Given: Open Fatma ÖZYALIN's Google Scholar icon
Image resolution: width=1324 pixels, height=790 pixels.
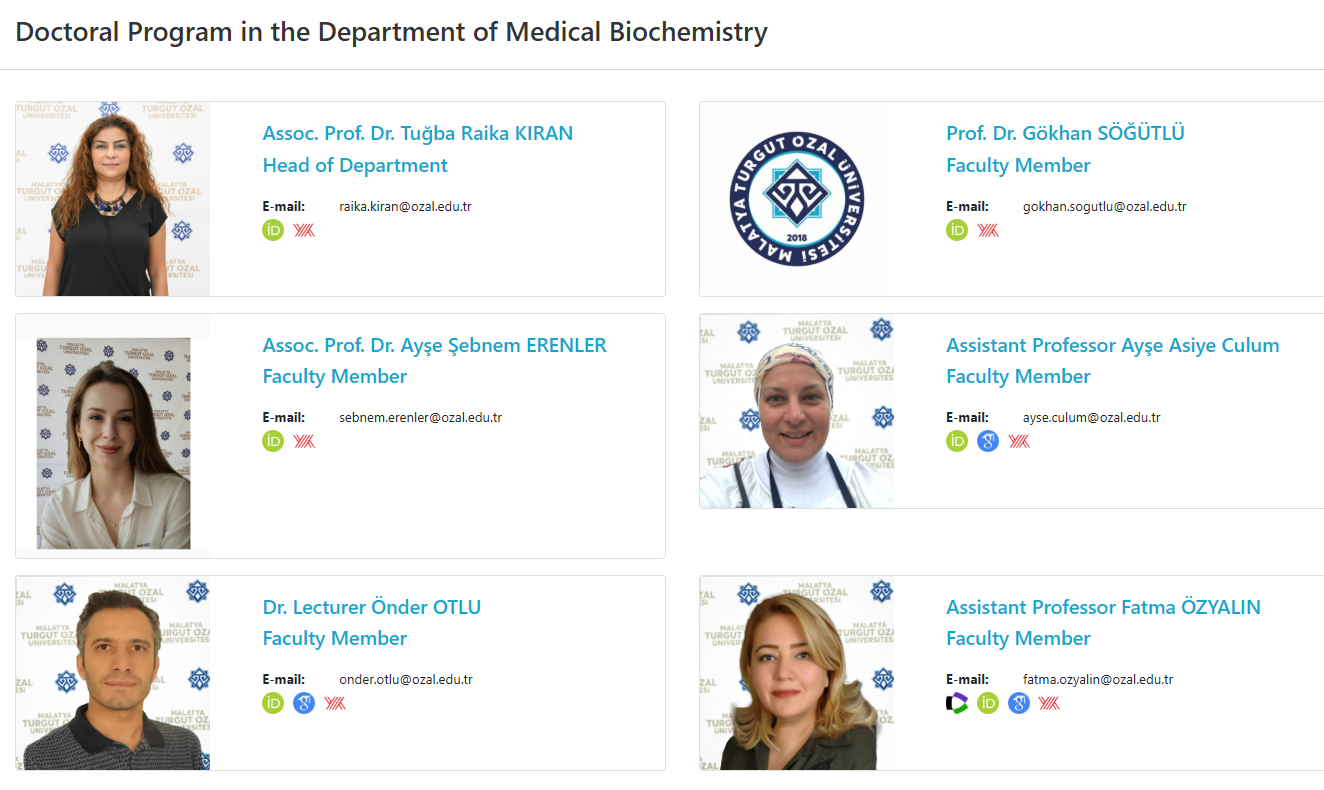Looking at the screenshot, I should [1019, 703].
